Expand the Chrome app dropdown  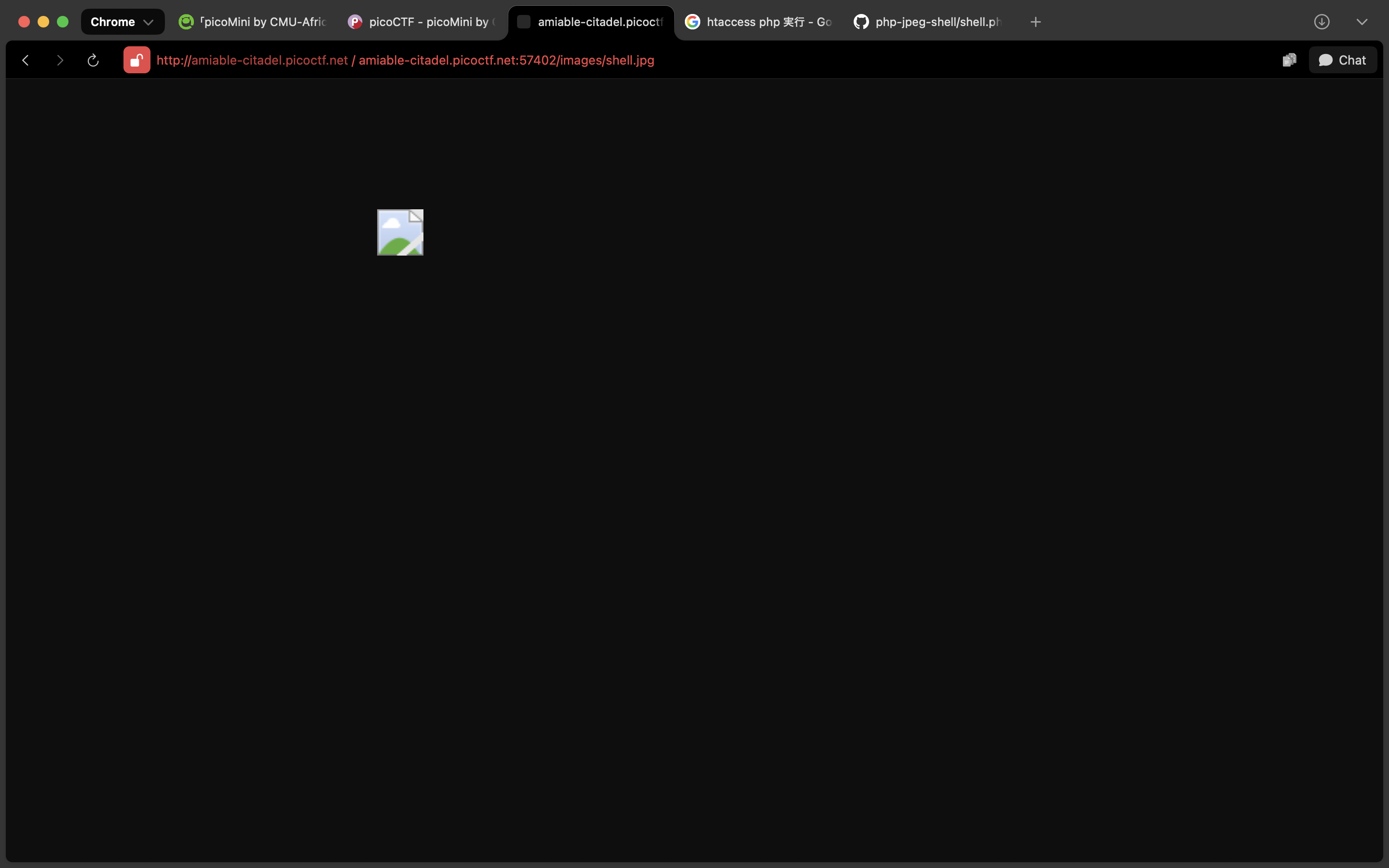point(122,22)
